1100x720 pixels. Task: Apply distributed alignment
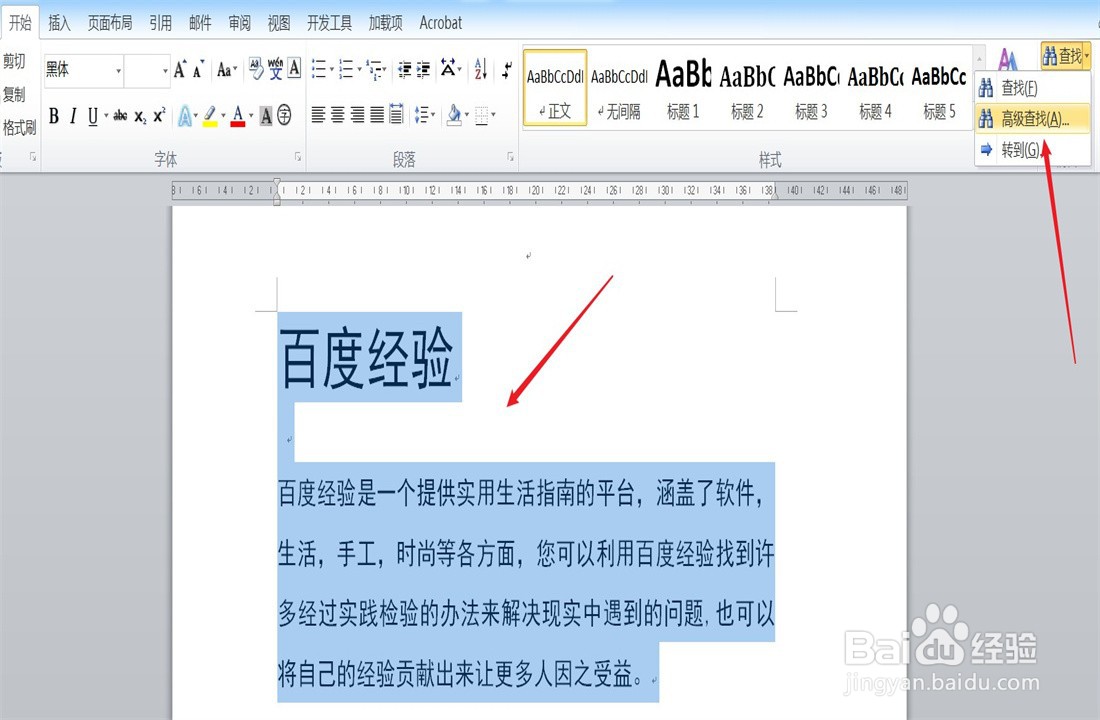click(x=396, y=114)
